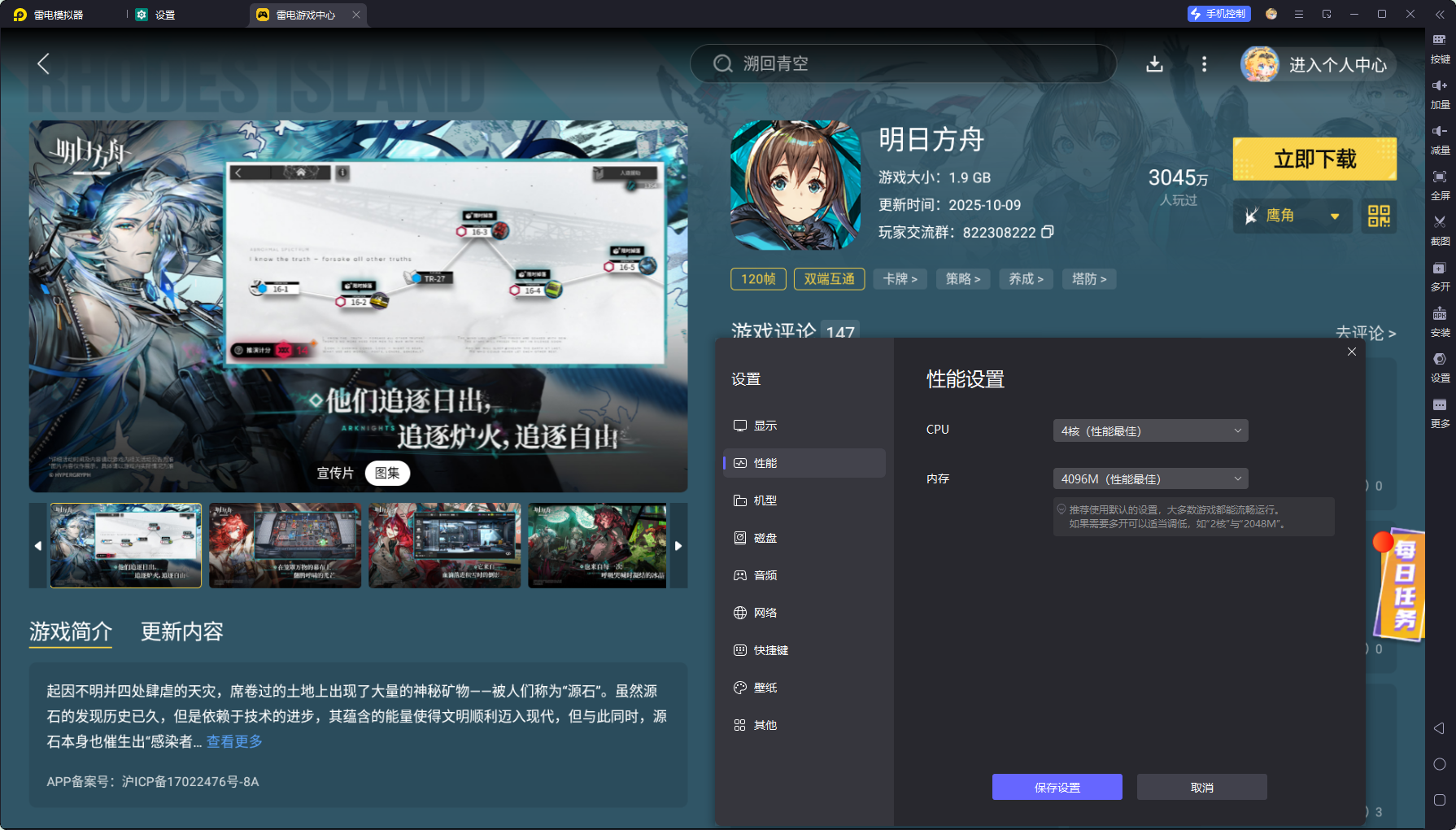The image size is (1456, 830).
Task: Open the 磁盘 disk settings
Action: 765,538
